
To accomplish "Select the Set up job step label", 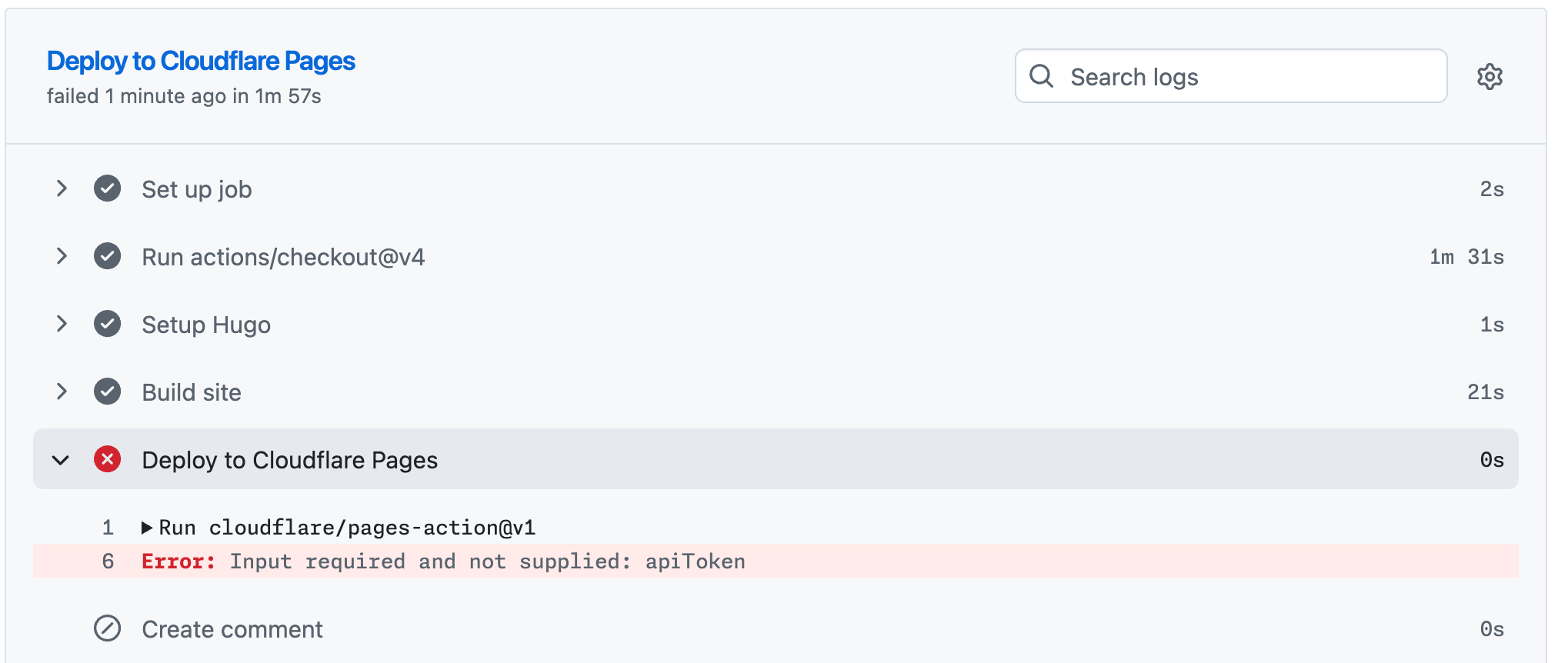I will [x=197, y=189].
